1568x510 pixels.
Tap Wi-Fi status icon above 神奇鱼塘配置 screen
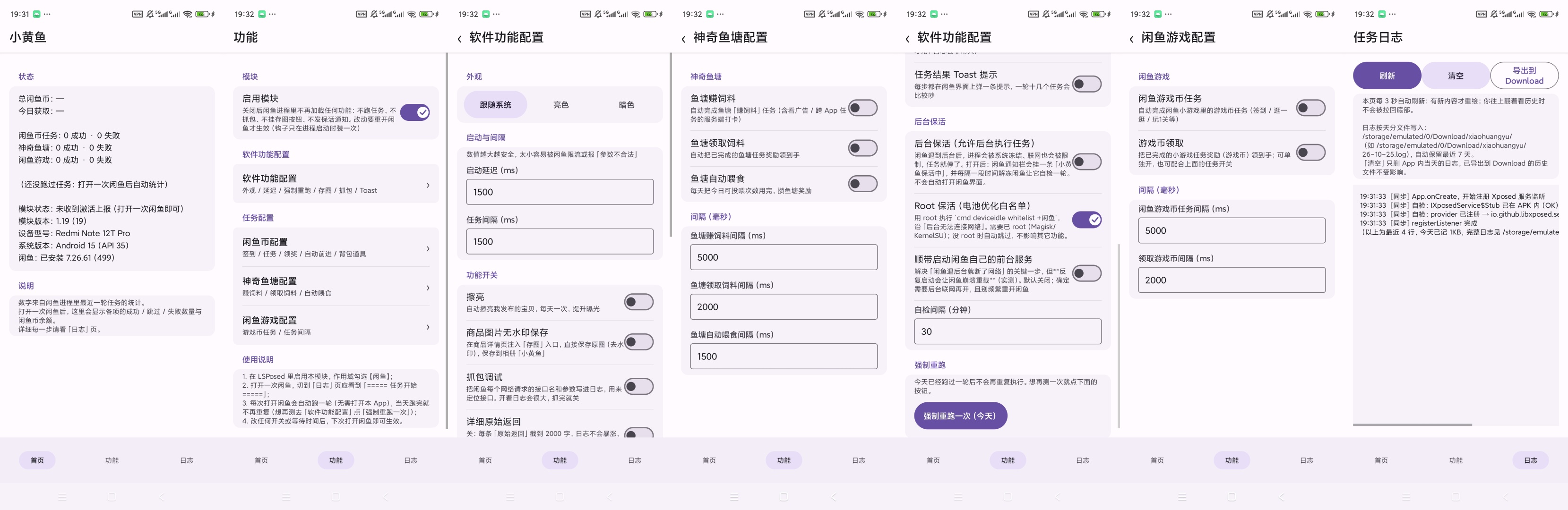coord(860,14)
